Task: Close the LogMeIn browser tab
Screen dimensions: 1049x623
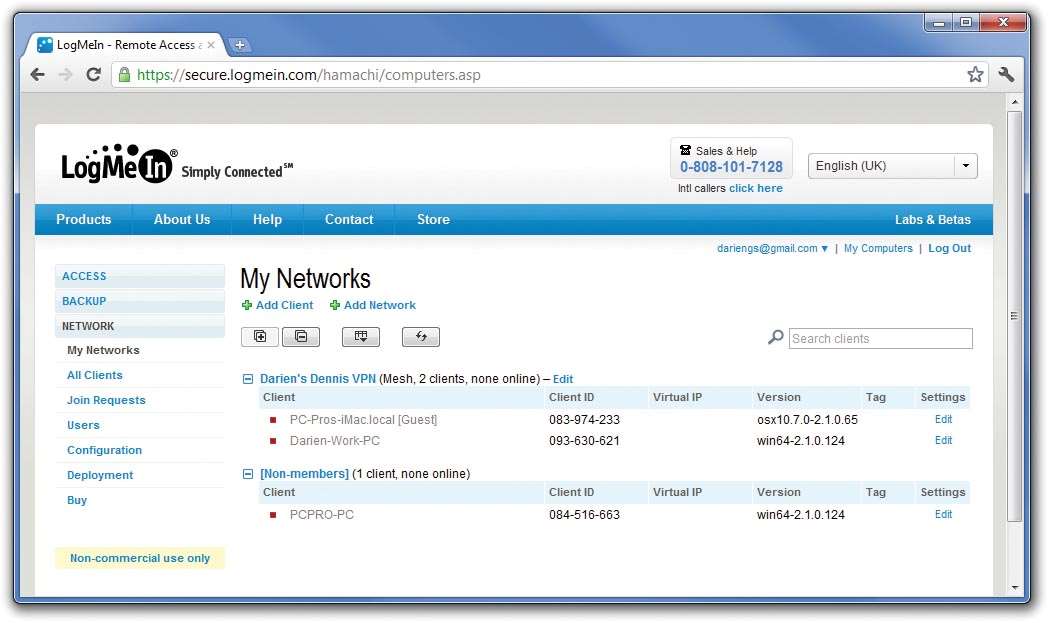Action: click(211, 45)
